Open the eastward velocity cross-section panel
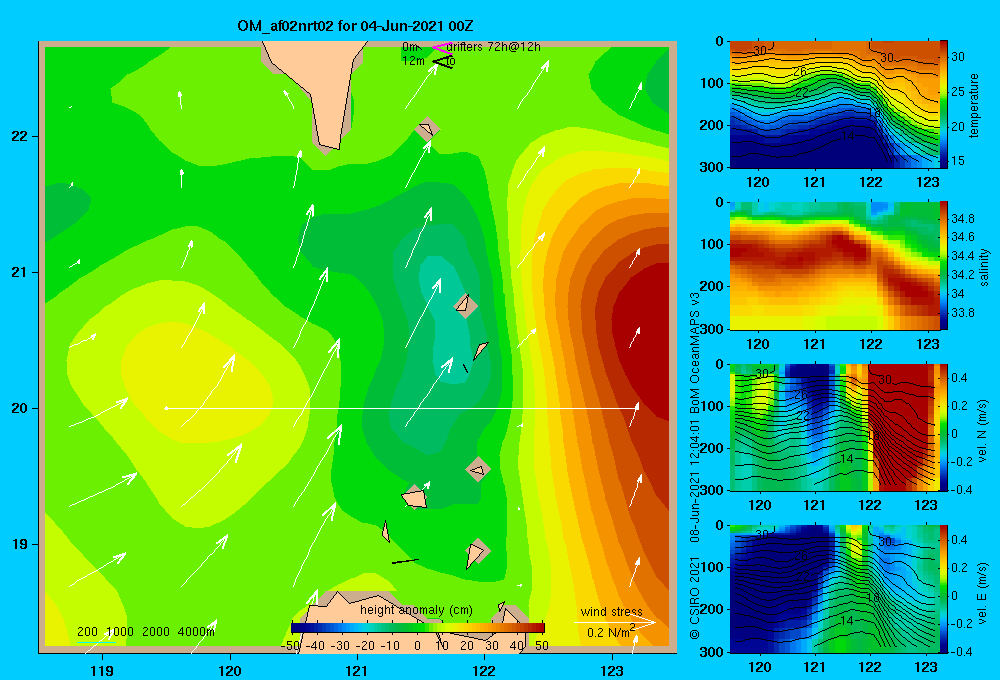1000x680 pixels. pos(834,589)
